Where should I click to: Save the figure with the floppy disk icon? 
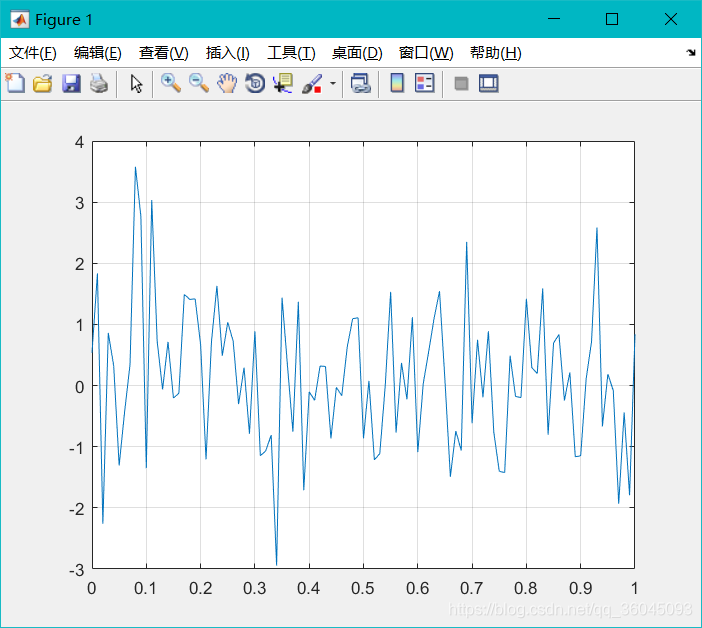(70, 84)
